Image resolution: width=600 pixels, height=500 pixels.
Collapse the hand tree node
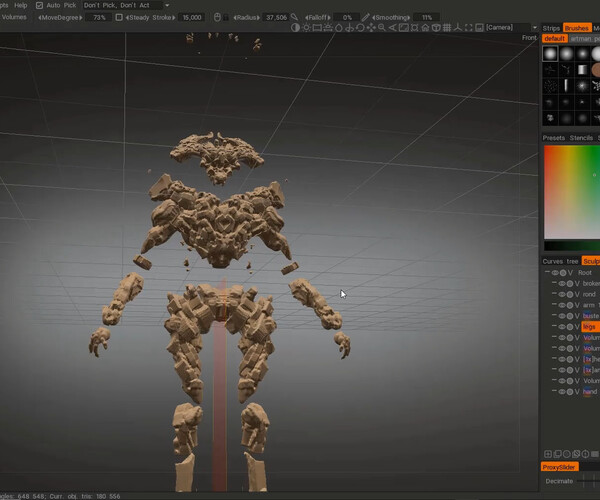pyautogui.click(x=554, y=391)
